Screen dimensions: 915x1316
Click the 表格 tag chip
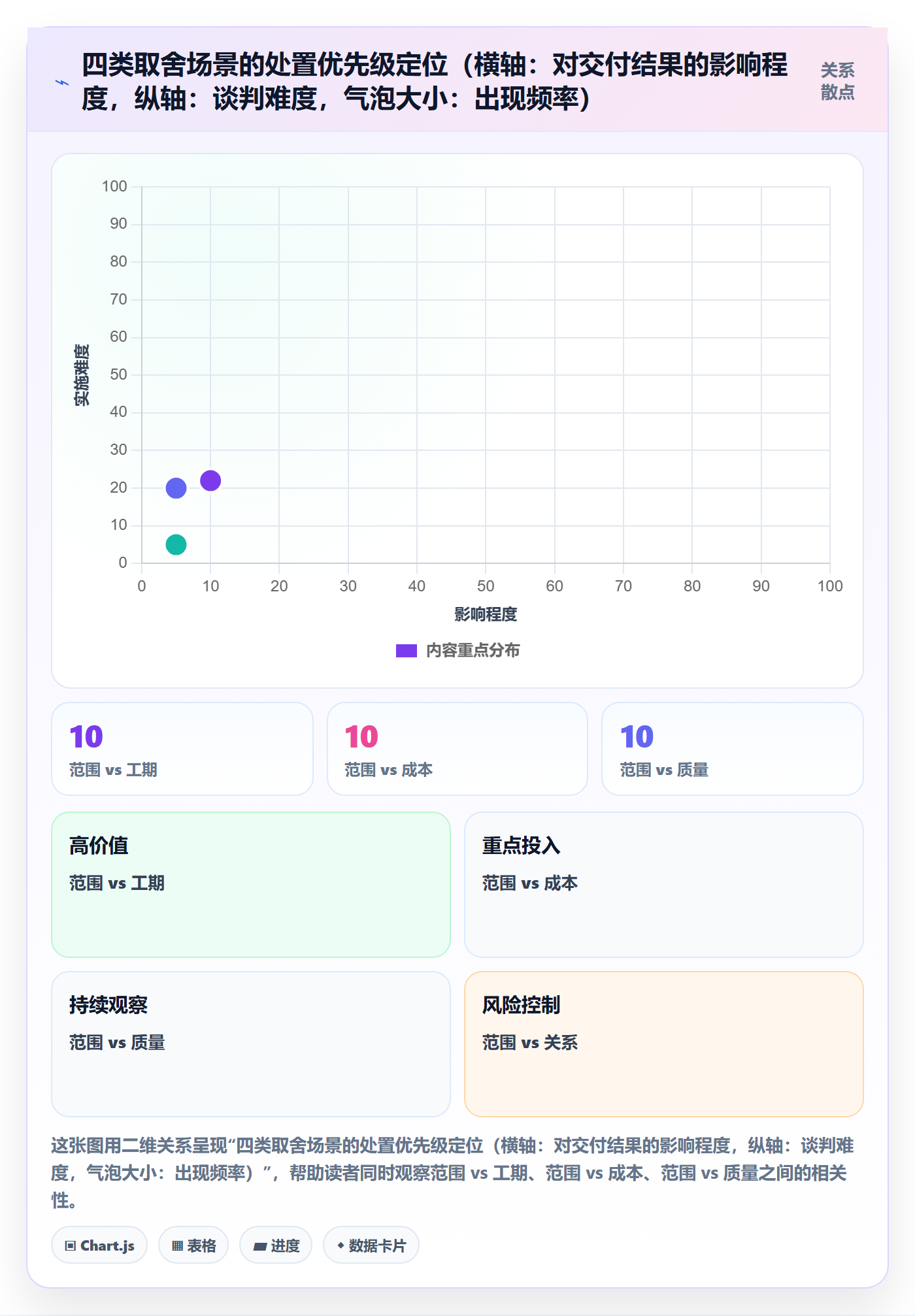(193, 1245)
